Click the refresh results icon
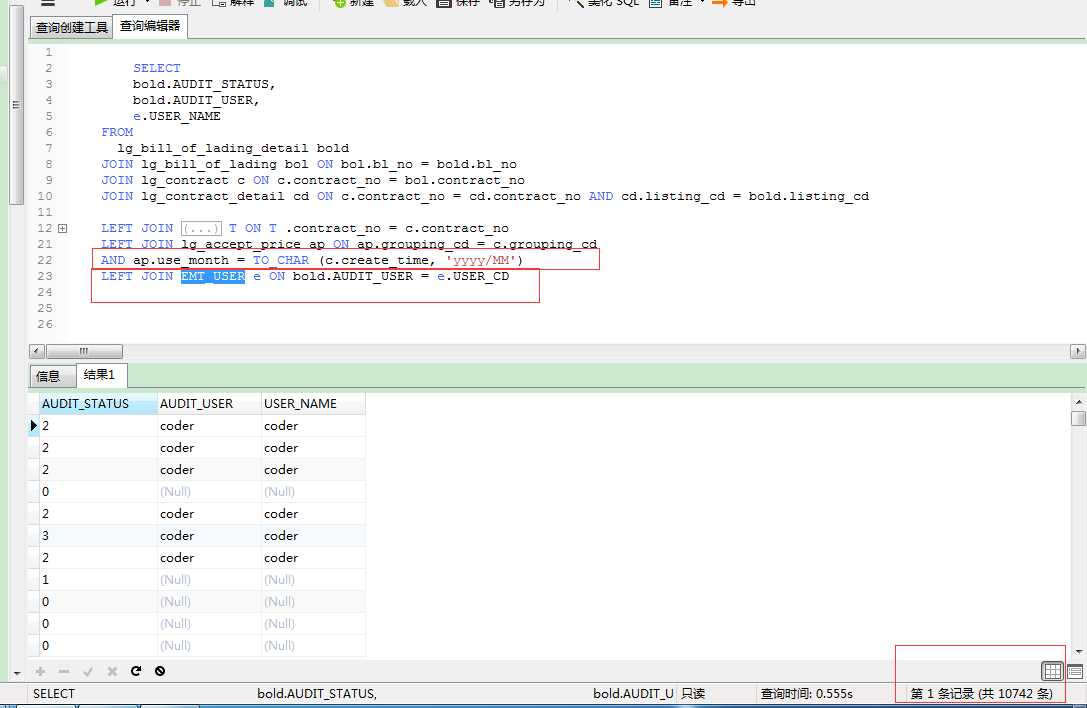Image resolution: width=1087 pixels, height=708 pixels. pos(136,671)
